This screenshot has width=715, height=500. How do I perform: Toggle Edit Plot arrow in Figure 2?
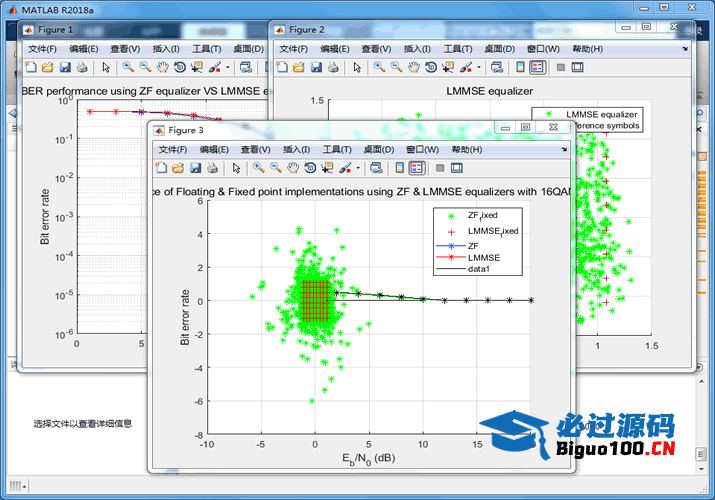(x=357, y=67)
